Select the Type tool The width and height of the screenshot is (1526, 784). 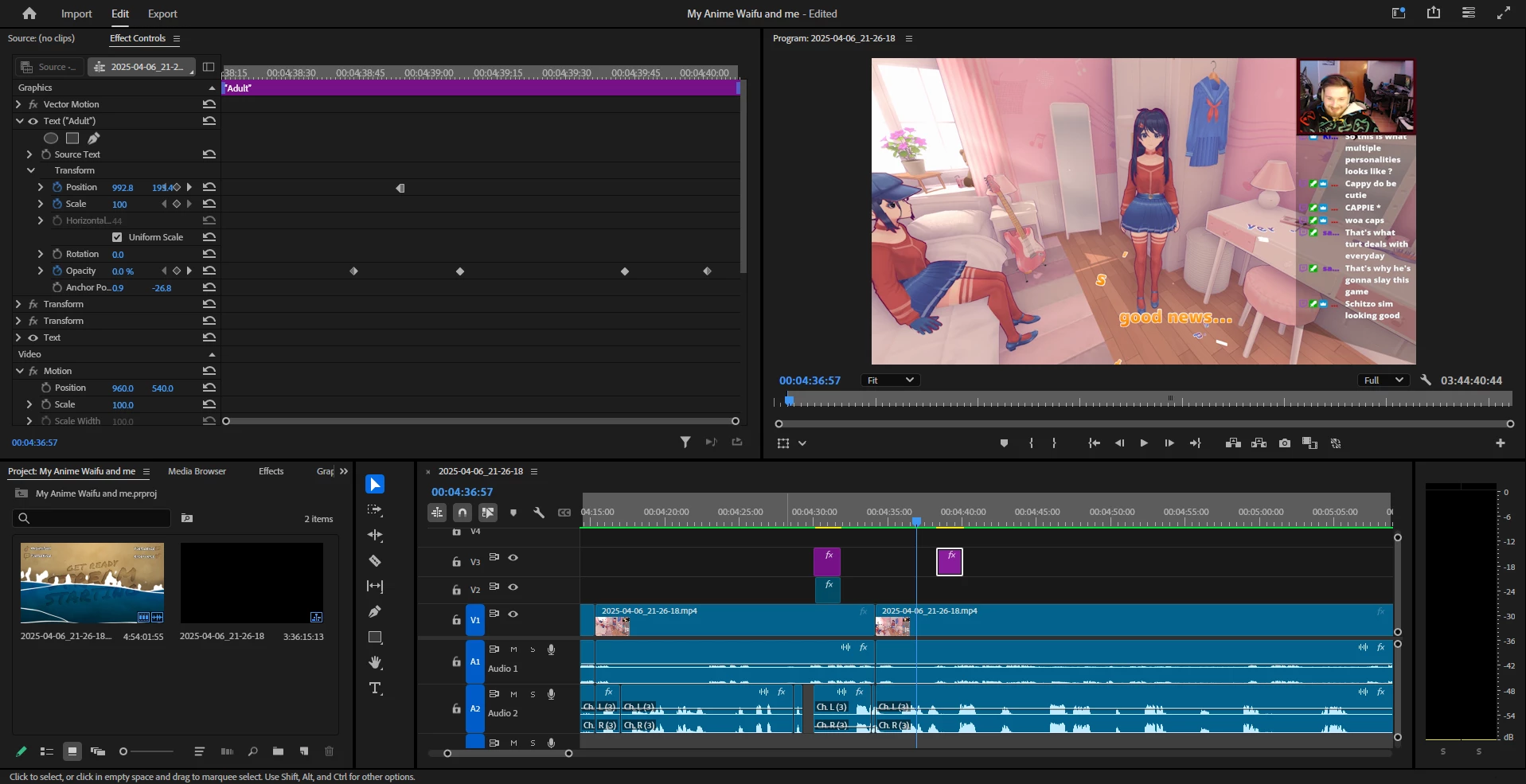click(x=375, y=688)
